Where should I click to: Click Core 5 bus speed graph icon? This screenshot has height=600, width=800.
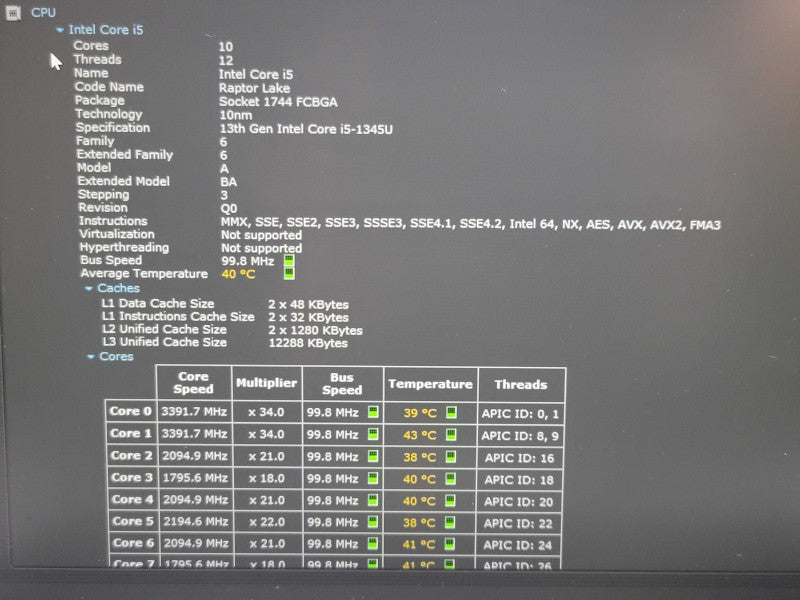(x=373, y=522)
